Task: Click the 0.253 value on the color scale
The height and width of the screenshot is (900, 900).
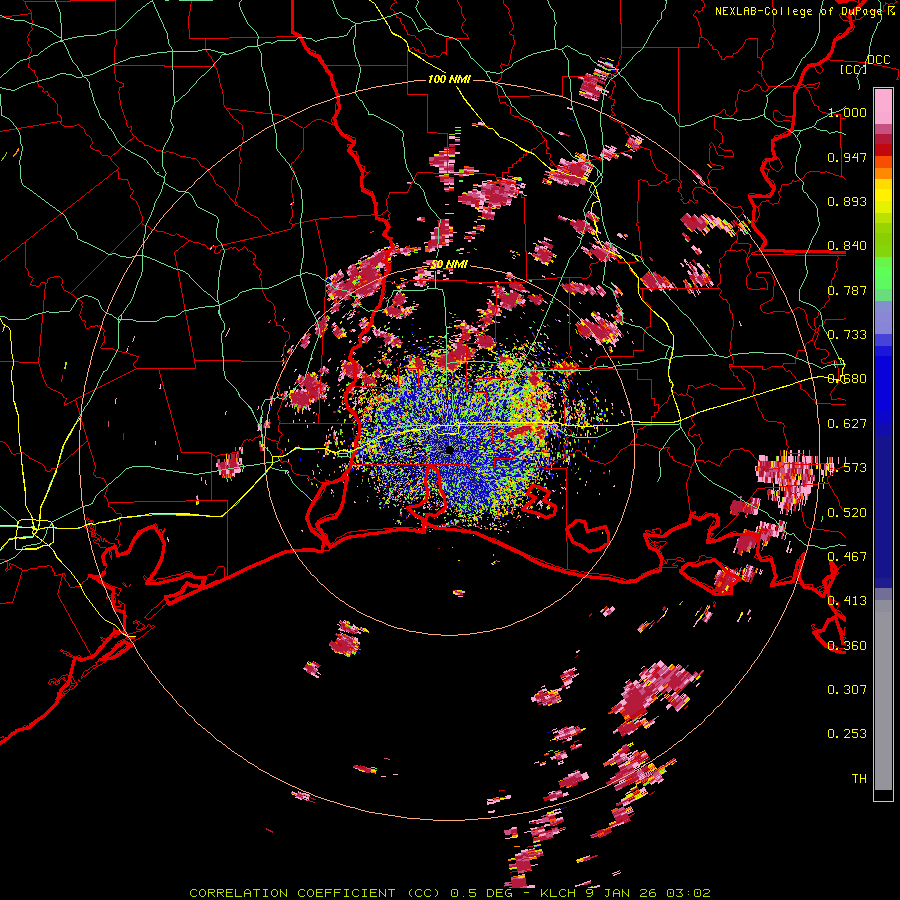Action: tap(847, 734)
